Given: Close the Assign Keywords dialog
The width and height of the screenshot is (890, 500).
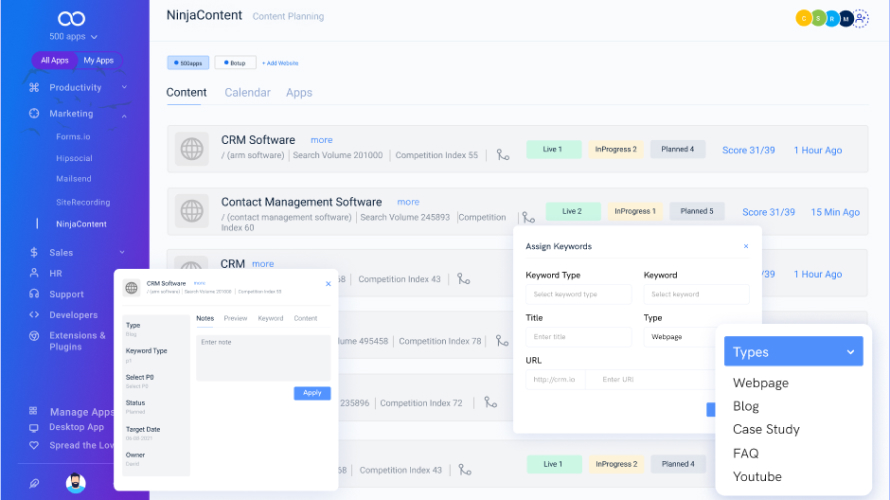Looking at the screenshot, I should pyautogui.click(x=746, y=246).
